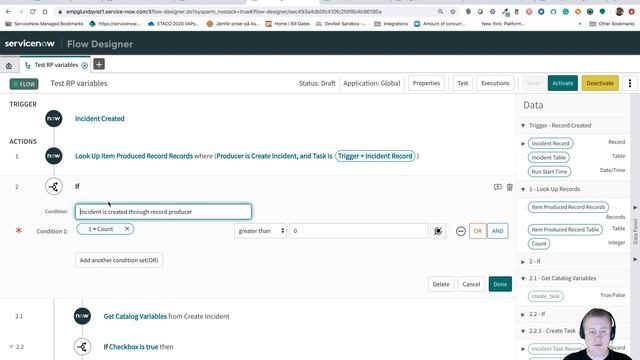Collapse the 2.2.1 - Create Task section
The image size is (640, 360).
[x=523, y=331]
